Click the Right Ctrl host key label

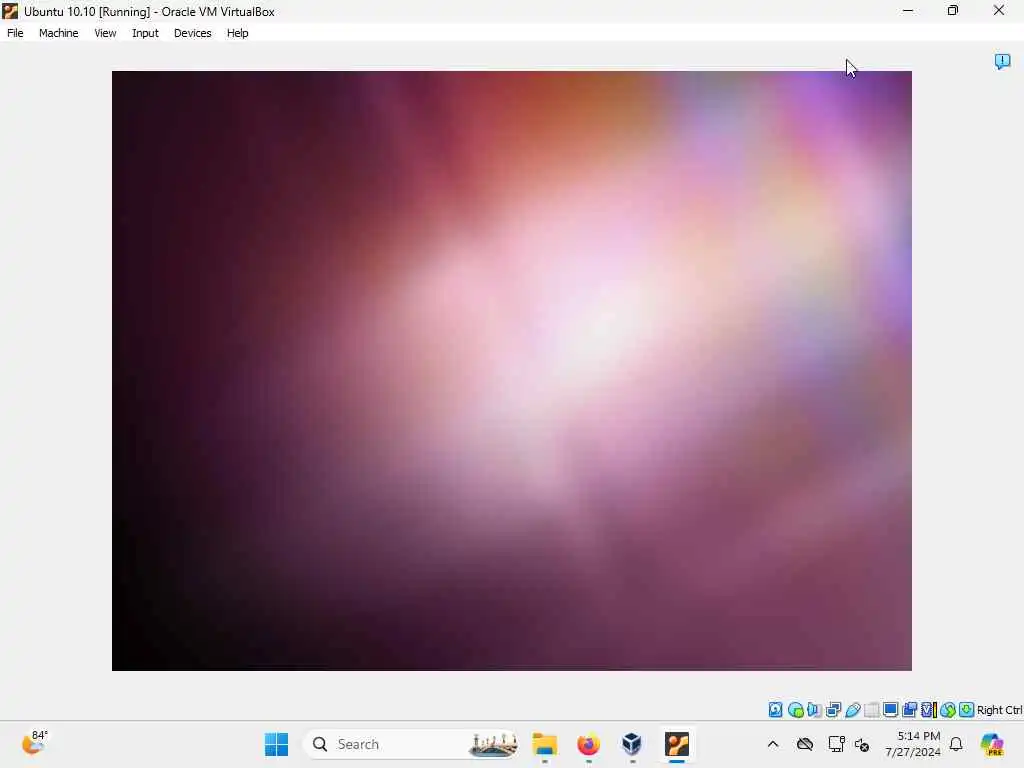[x=999, y=710]
